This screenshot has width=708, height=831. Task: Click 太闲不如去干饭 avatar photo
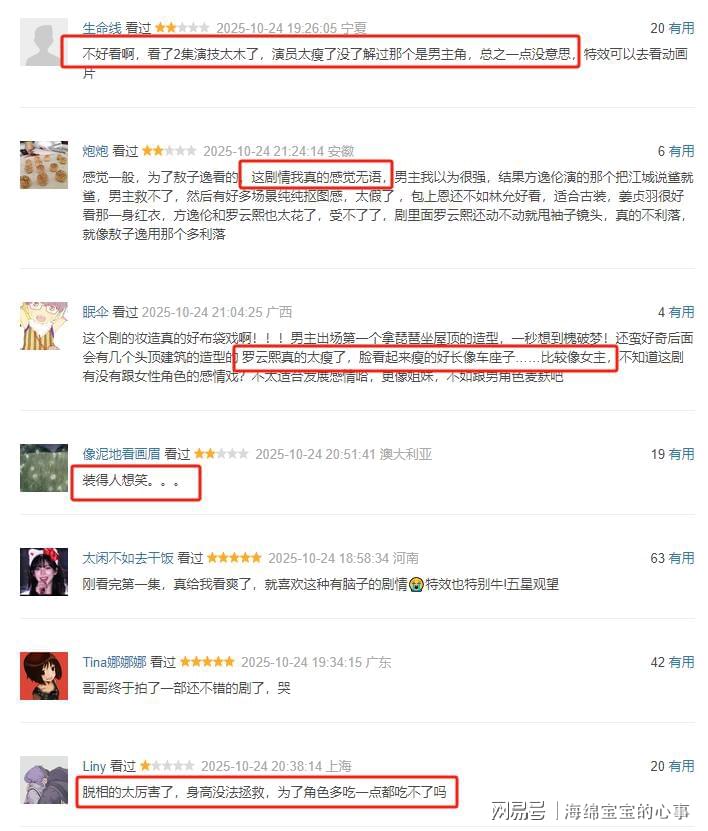(x=44, y=572)
